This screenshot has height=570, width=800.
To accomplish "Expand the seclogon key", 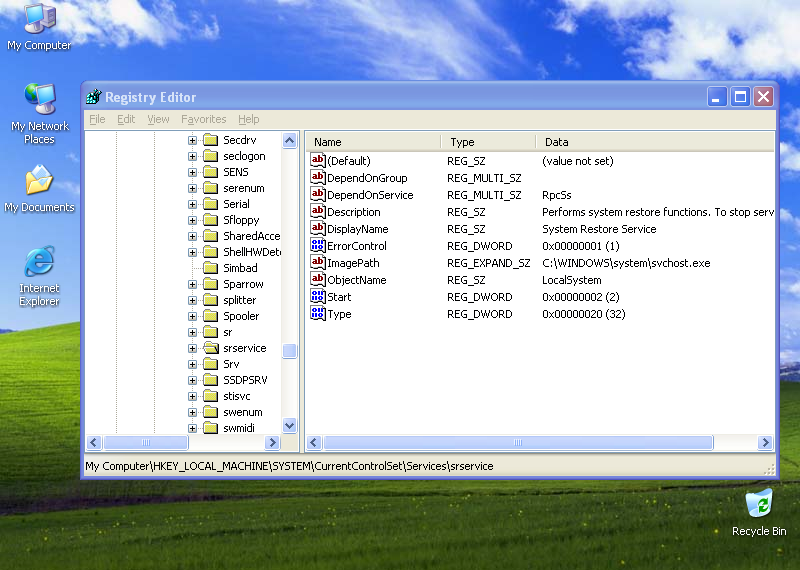I will coord(192,156).
